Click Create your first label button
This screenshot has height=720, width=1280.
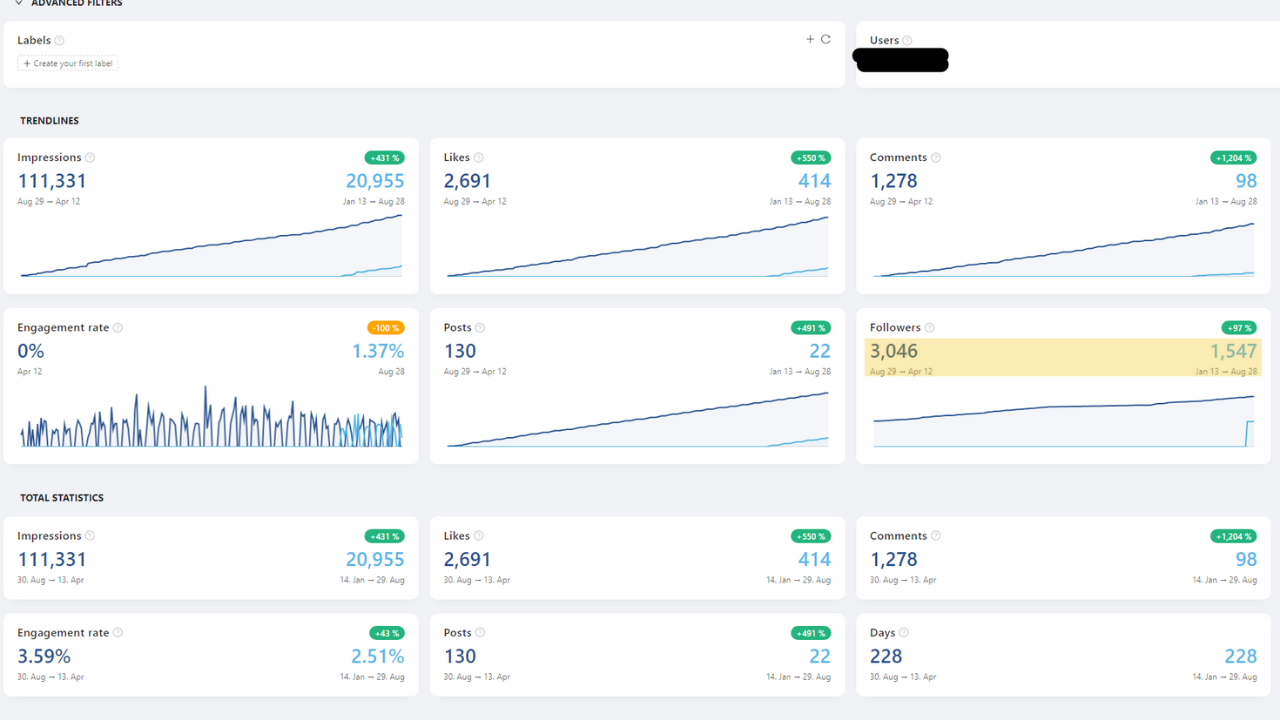[68, 63]
